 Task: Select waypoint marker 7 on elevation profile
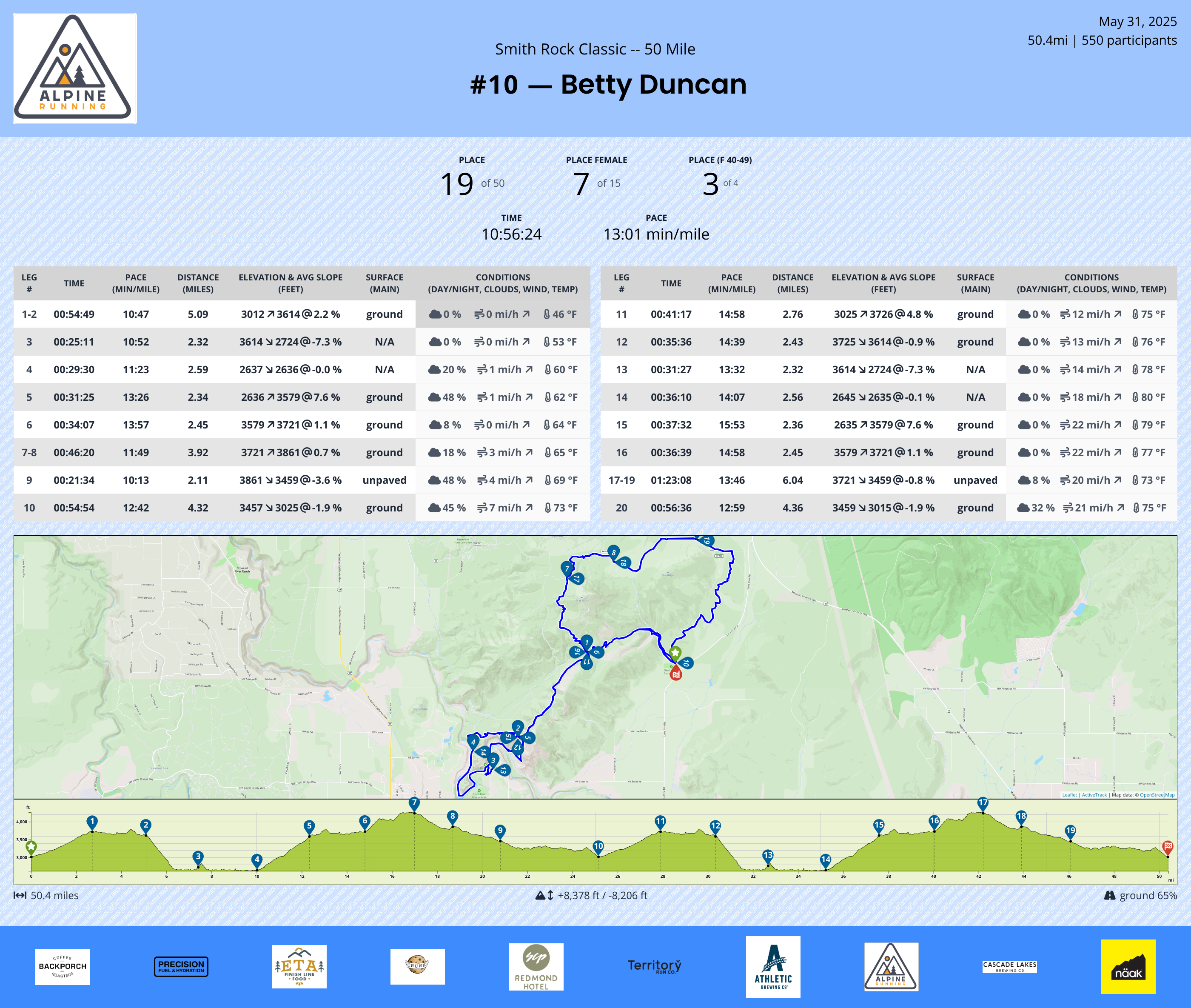coord(414,803)
